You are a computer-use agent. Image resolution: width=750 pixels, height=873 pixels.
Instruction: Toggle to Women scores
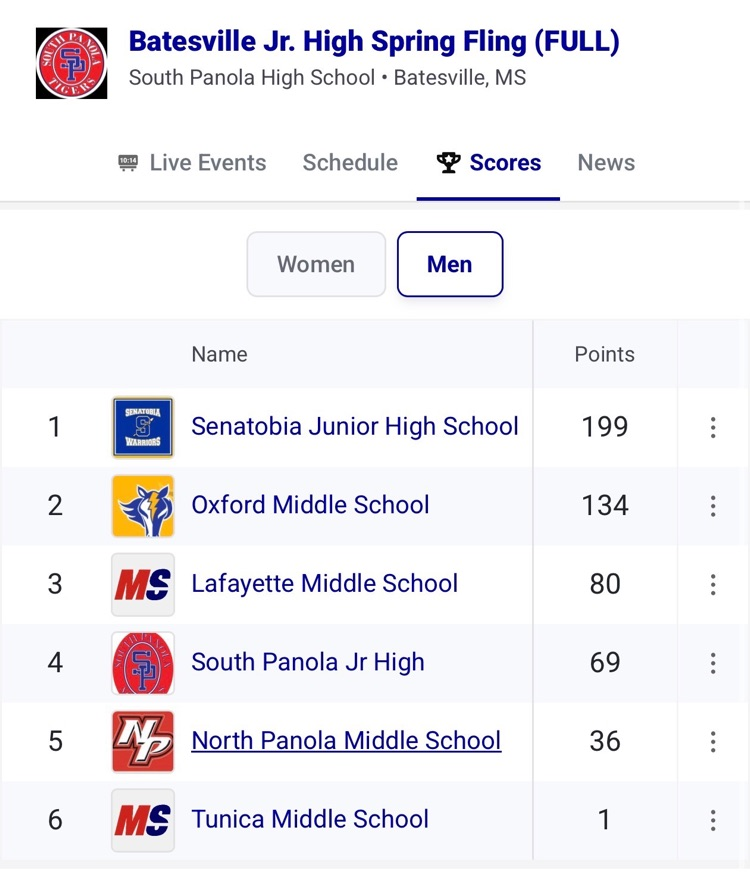pos(316,264)
